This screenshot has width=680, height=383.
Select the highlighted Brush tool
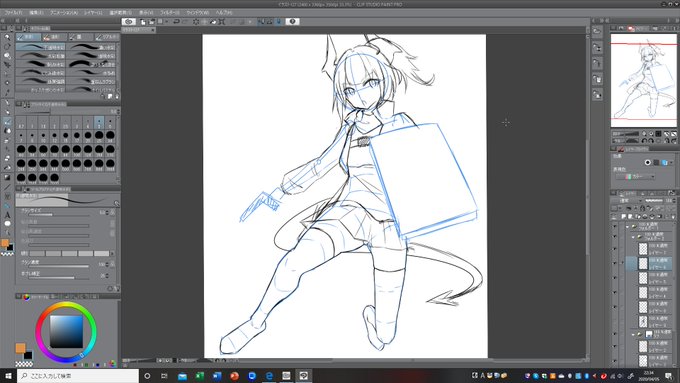7,121
